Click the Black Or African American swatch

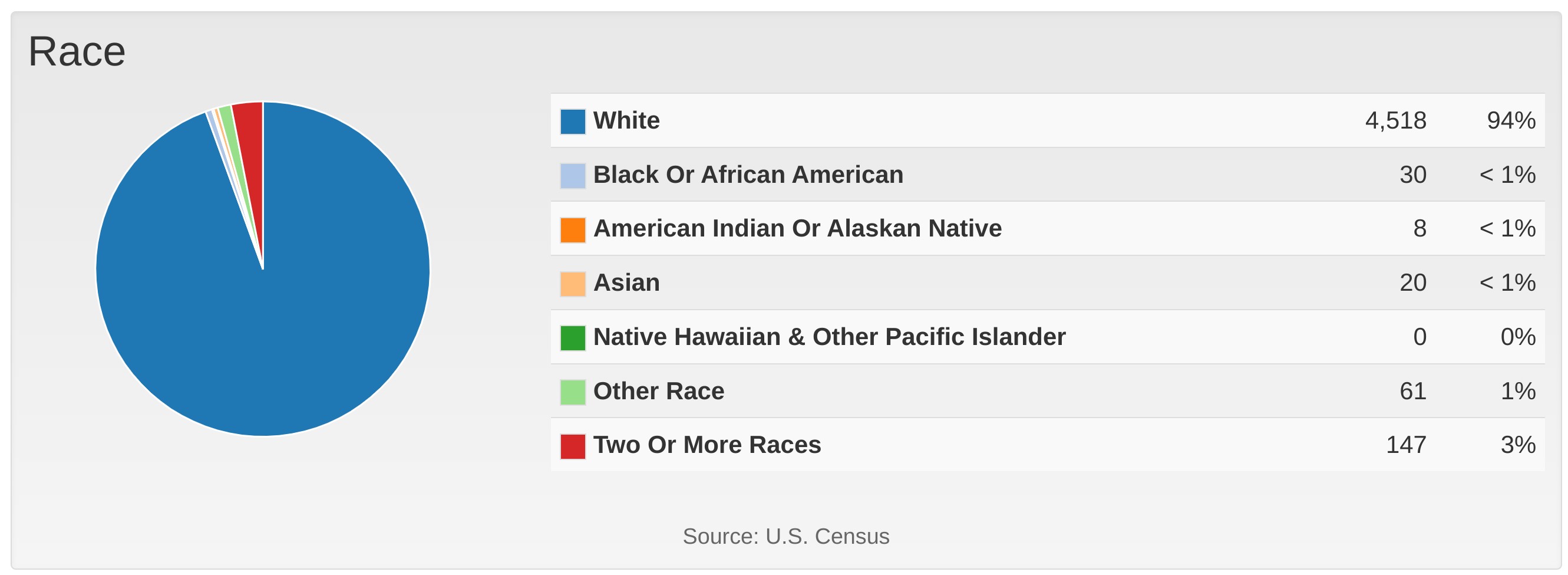(x=573, y=175)
